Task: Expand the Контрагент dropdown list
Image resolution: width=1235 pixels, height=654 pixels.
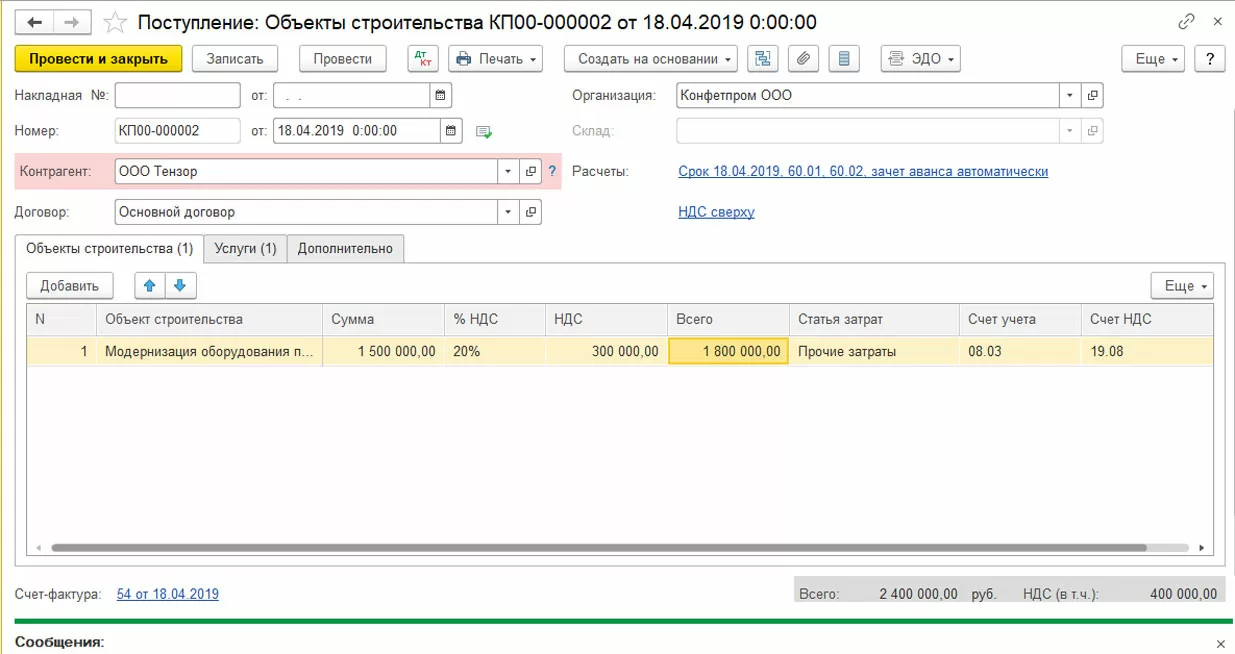Action: [509, 171]
